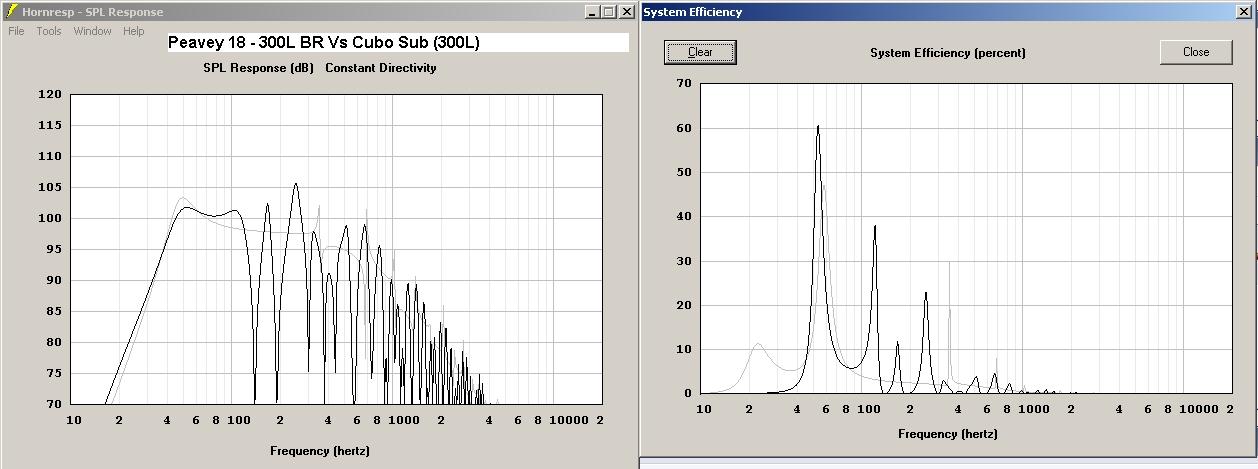Click the Close button in System Efficiency

click(1196, 52)
